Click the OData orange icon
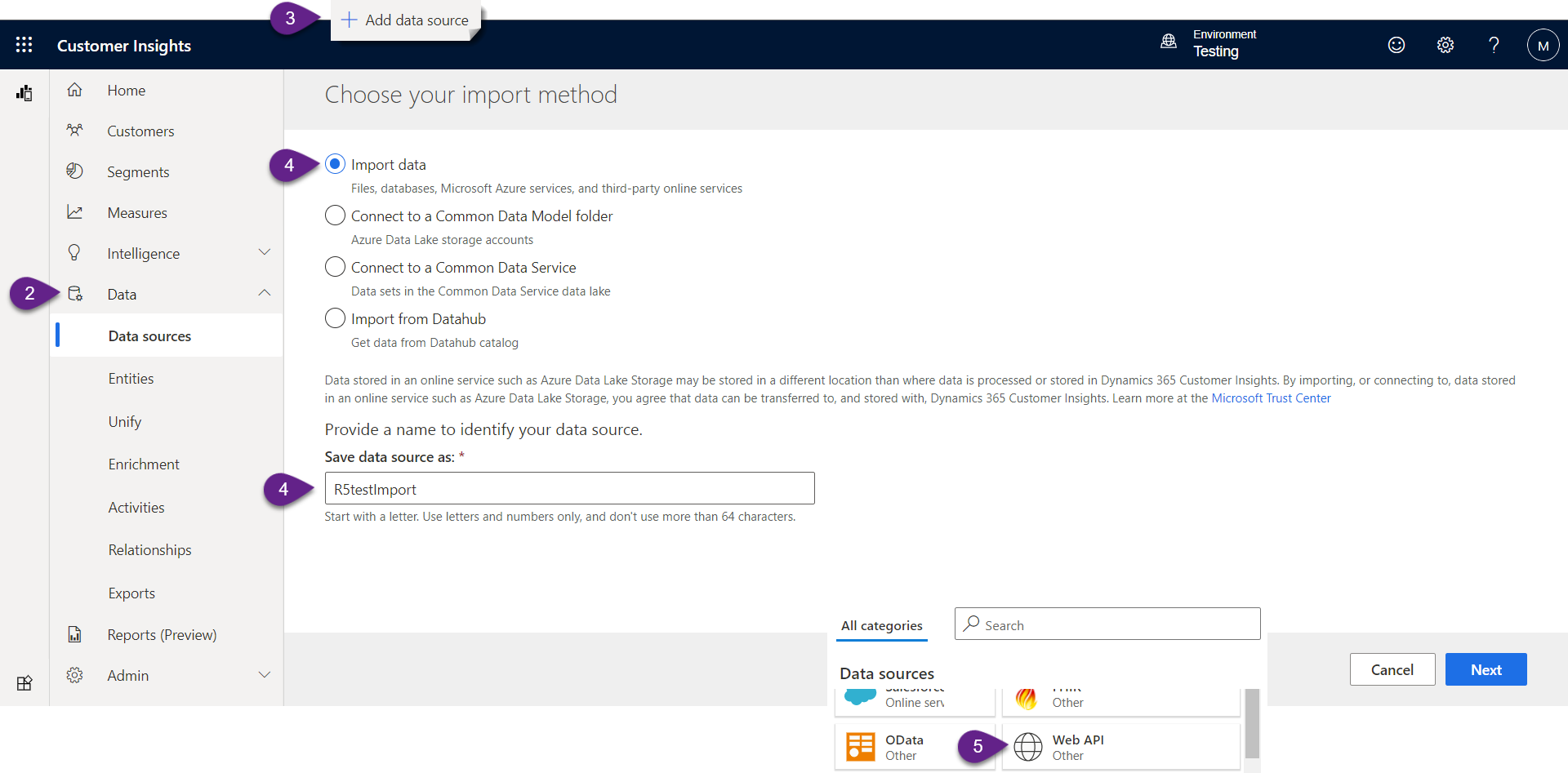1568x773 pixels. pyautogui.click(x=861, y=746)
